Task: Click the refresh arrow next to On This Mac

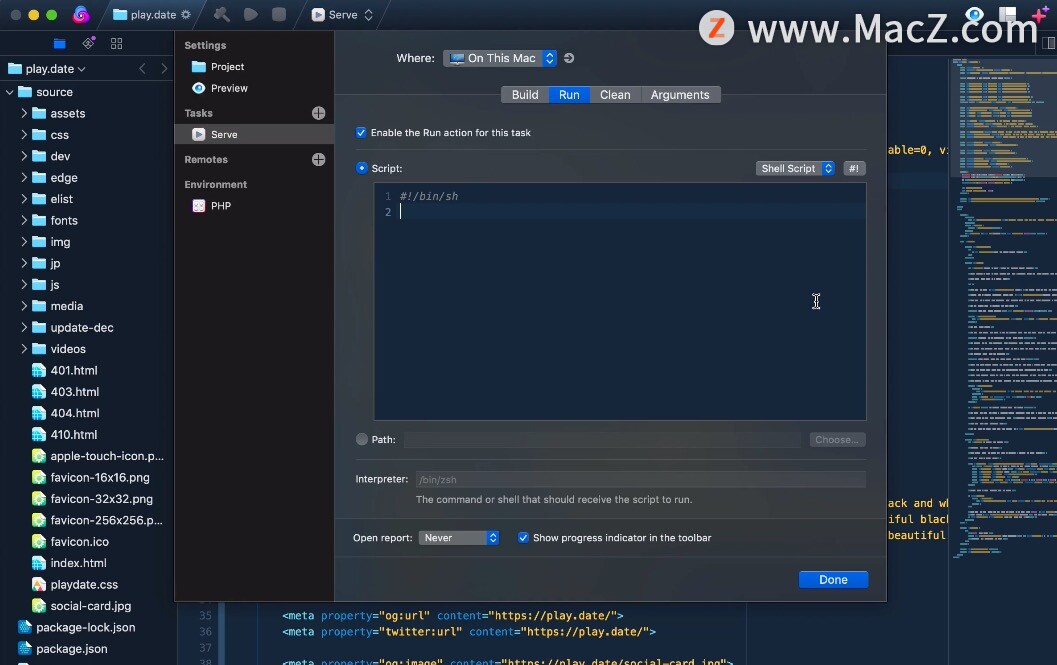Action: (x=569, y=58)
